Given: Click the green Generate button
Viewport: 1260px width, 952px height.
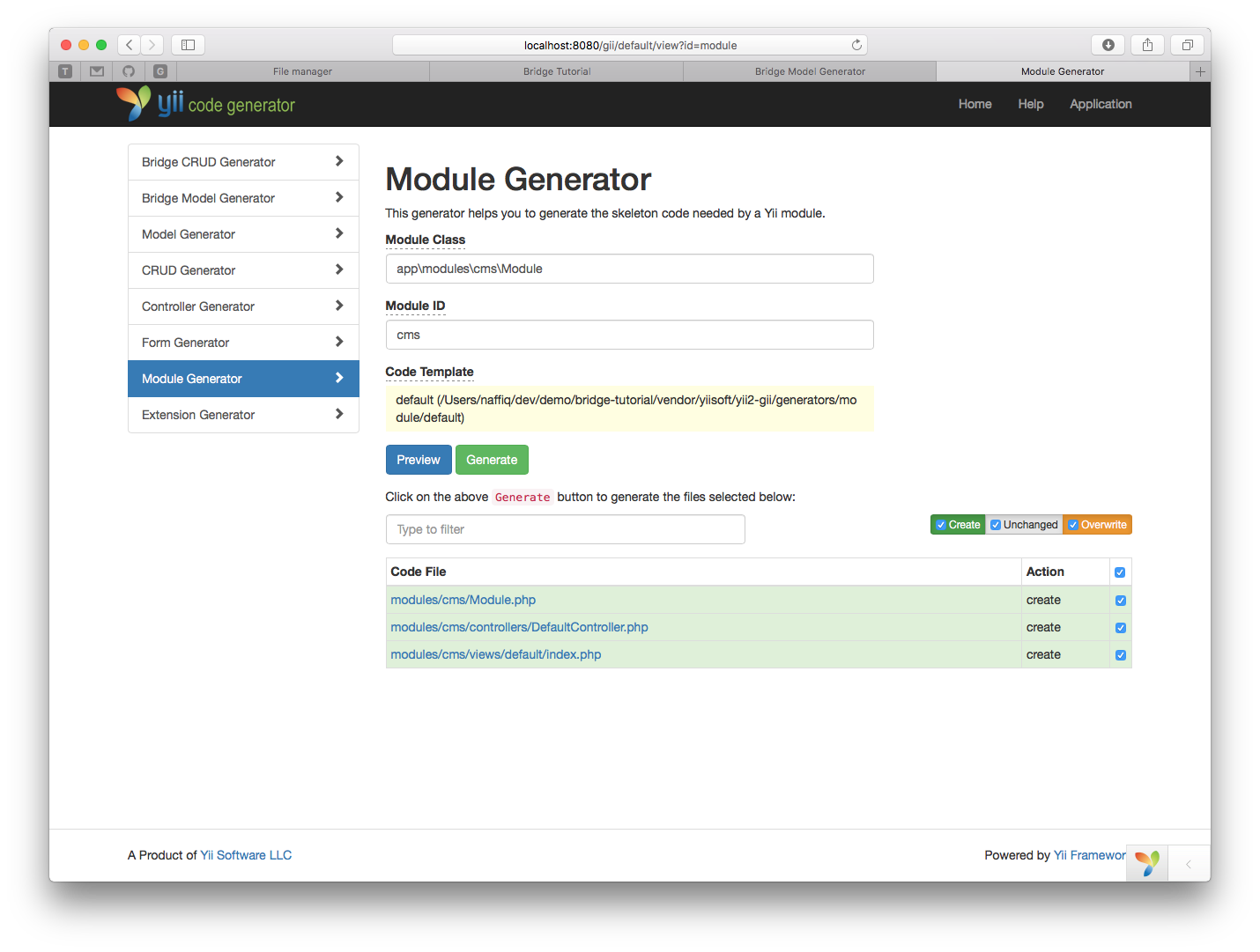Looking at the screenshot, I should point(492,460).
